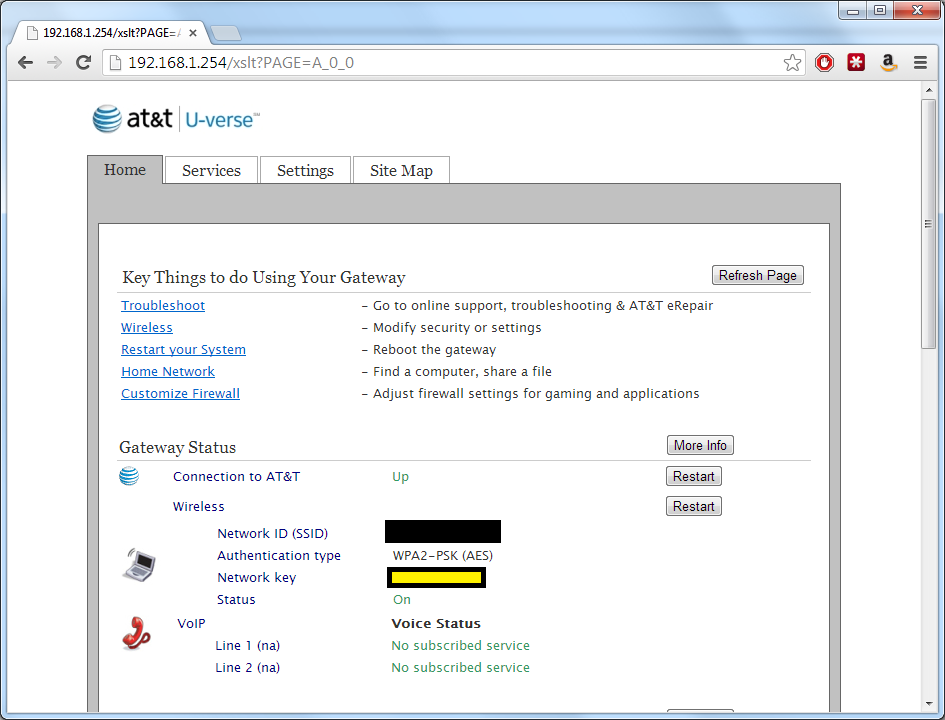This screenshot has height=720, width=945.
Task: Click the 'Authentication type' label
Action: (x=279, y=556)
